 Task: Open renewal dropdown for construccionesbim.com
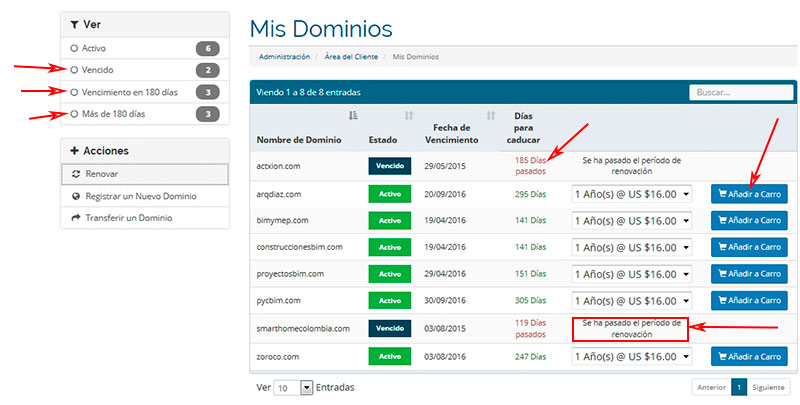tap(632, 247)
